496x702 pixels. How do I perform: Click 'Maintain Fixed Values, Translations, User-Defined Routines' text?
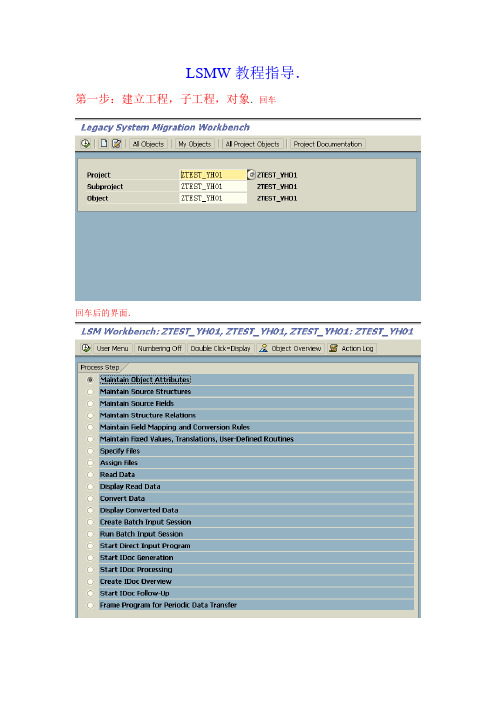[x=197, y=439]
